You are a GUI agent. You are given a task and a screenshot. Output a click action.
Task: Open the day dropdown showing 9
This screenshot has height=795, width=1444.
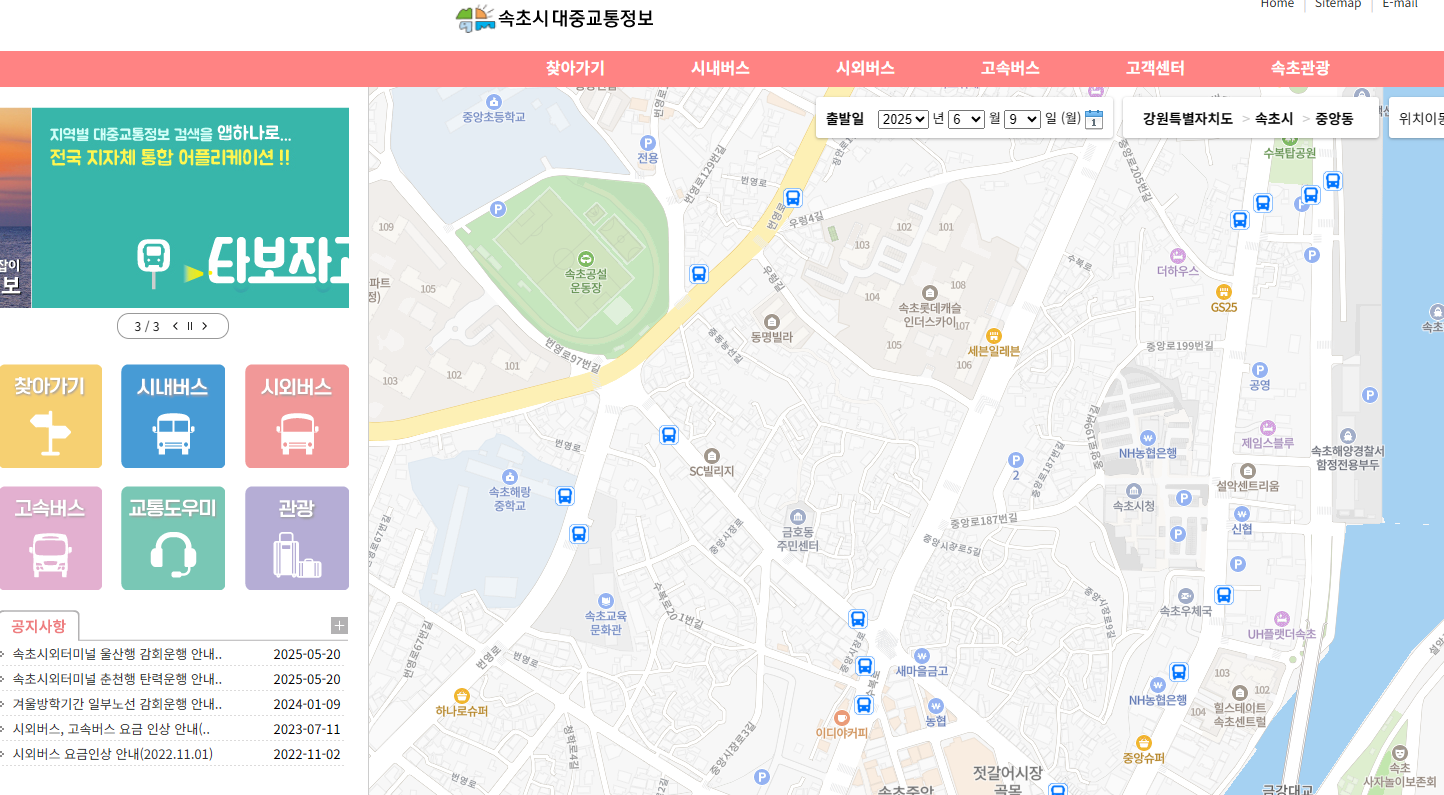(x=1021, y=118)
